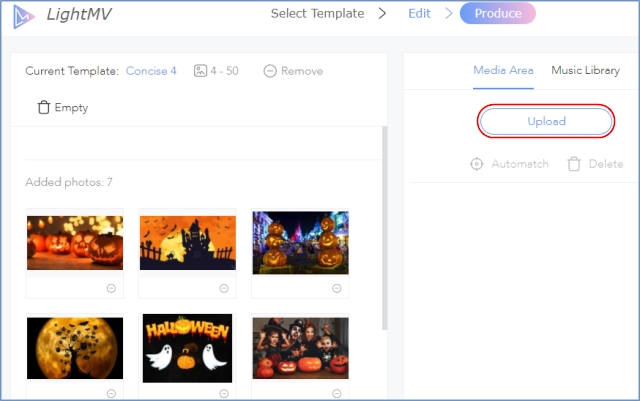This screenshot has height=401, width=640.
Task: Click the chevron arrow after Edit
Action: pos(448,13)
